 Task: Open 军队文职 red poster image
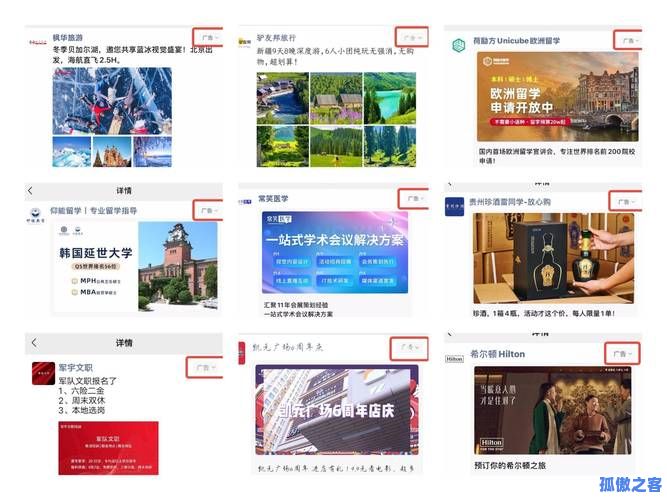coord(108,448)
